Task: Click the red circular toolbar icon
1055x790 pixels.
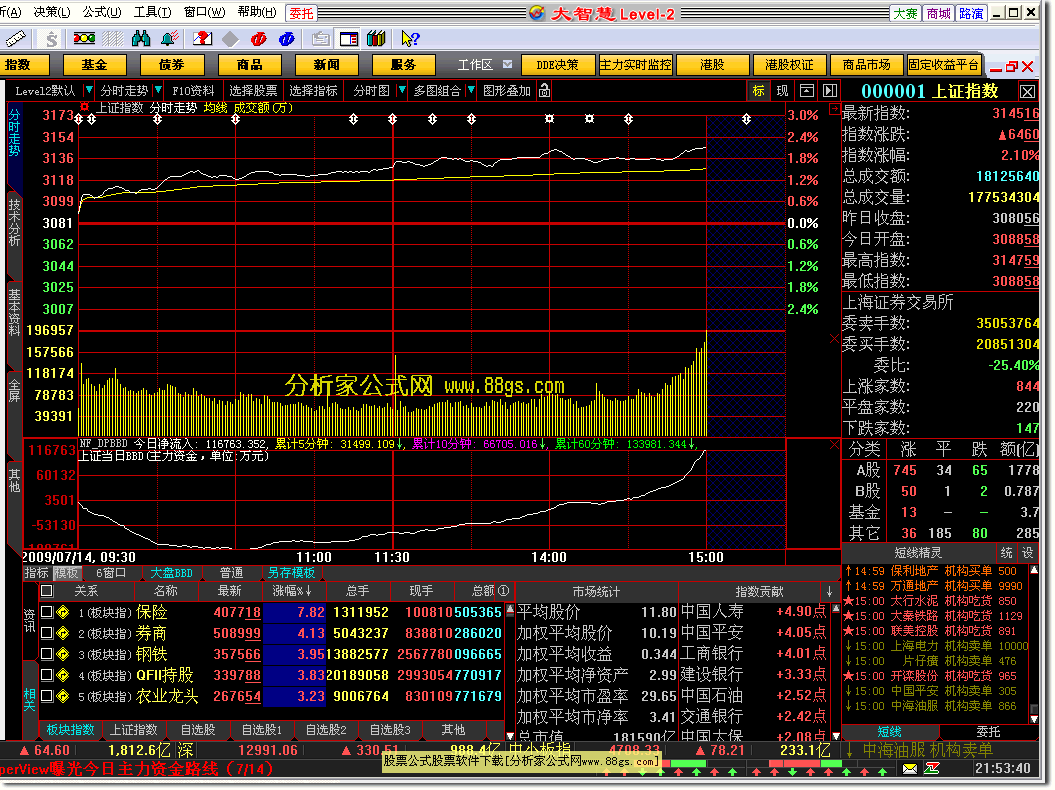Action: (258, 39)
